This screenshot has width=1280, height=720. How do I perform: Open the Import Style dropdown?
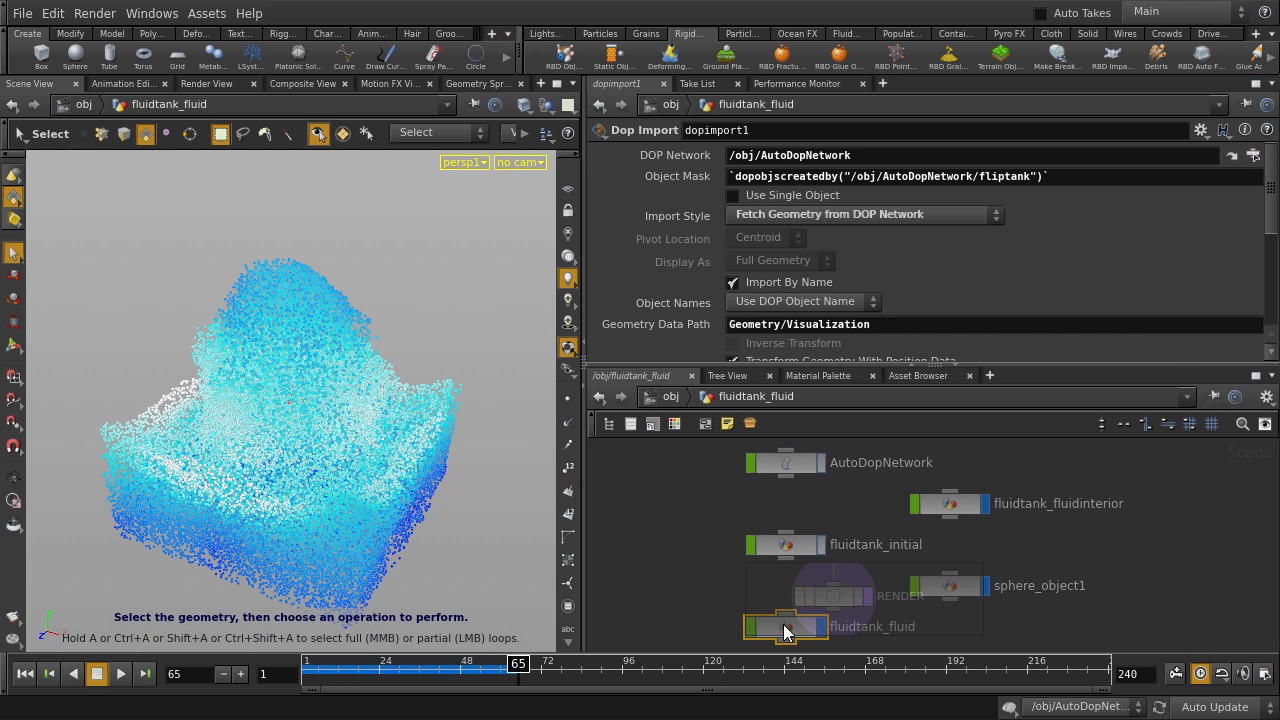[866, 215]
